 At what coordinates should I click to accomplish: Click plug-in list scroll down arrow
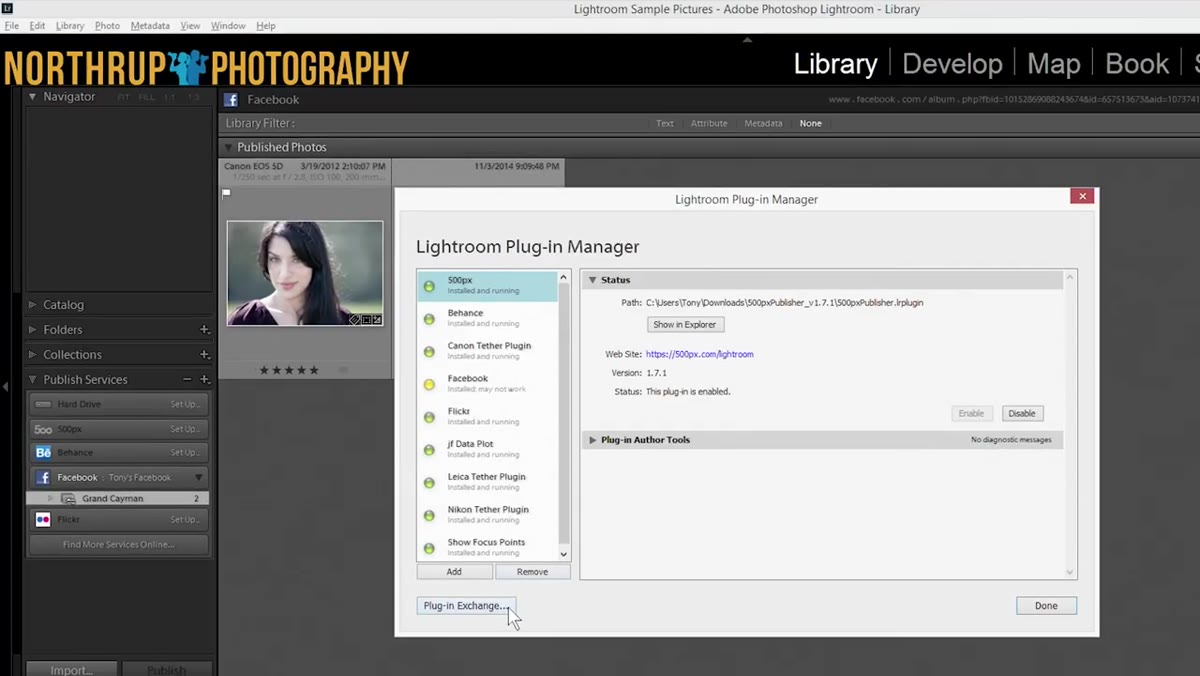coord(563,554)
